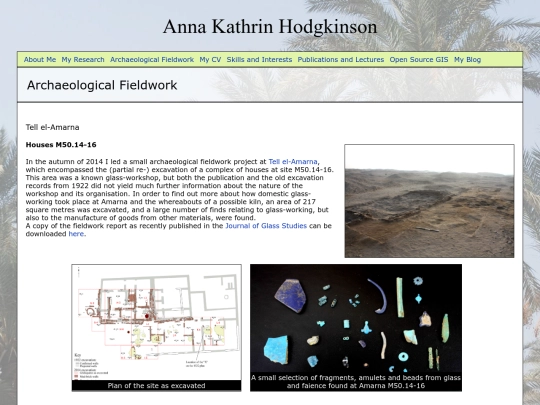Viewport: 540px width, 405px height.
Task: Click the Anna Kathrin Hodgkinson title
Action: coord(270,27)
